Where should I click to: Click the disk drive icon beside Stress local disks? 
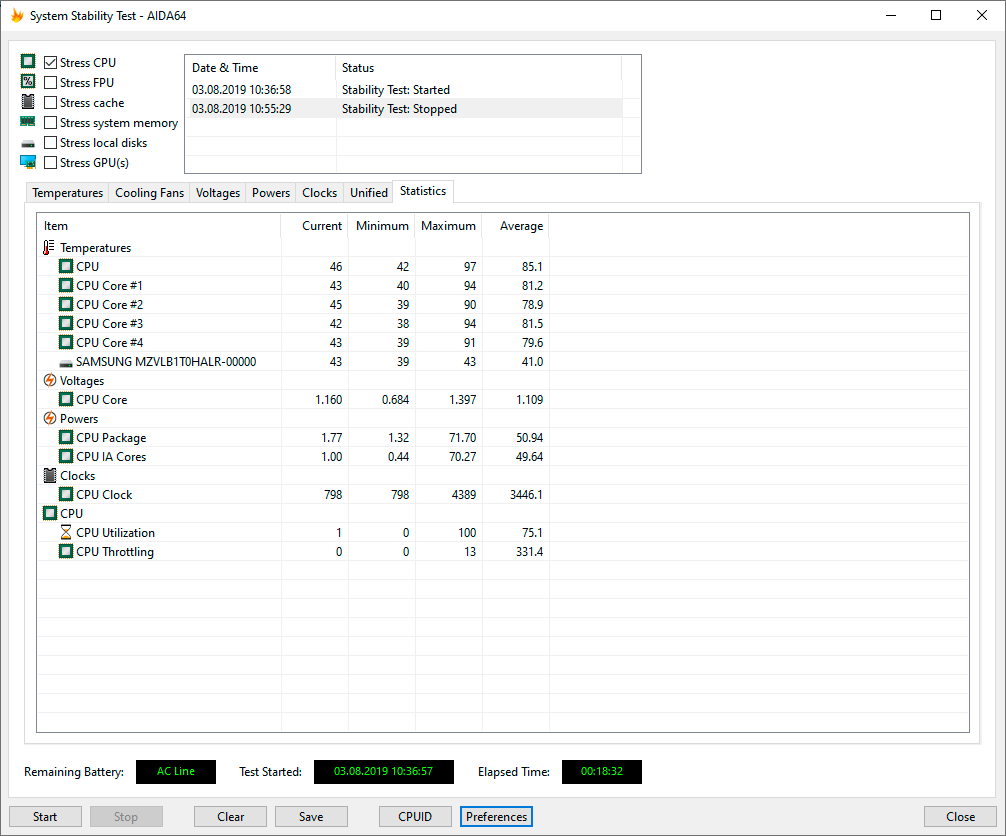[28, 144]
